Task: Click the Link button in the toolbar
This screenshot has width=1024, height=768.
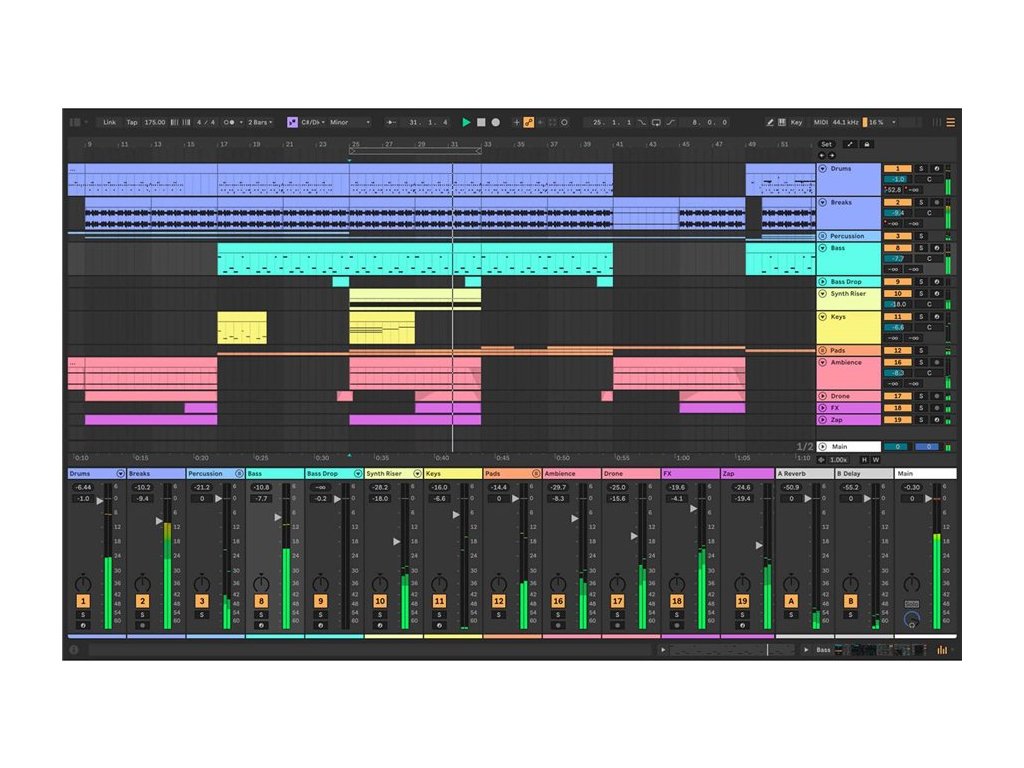Action: click(x=109, y=122)
